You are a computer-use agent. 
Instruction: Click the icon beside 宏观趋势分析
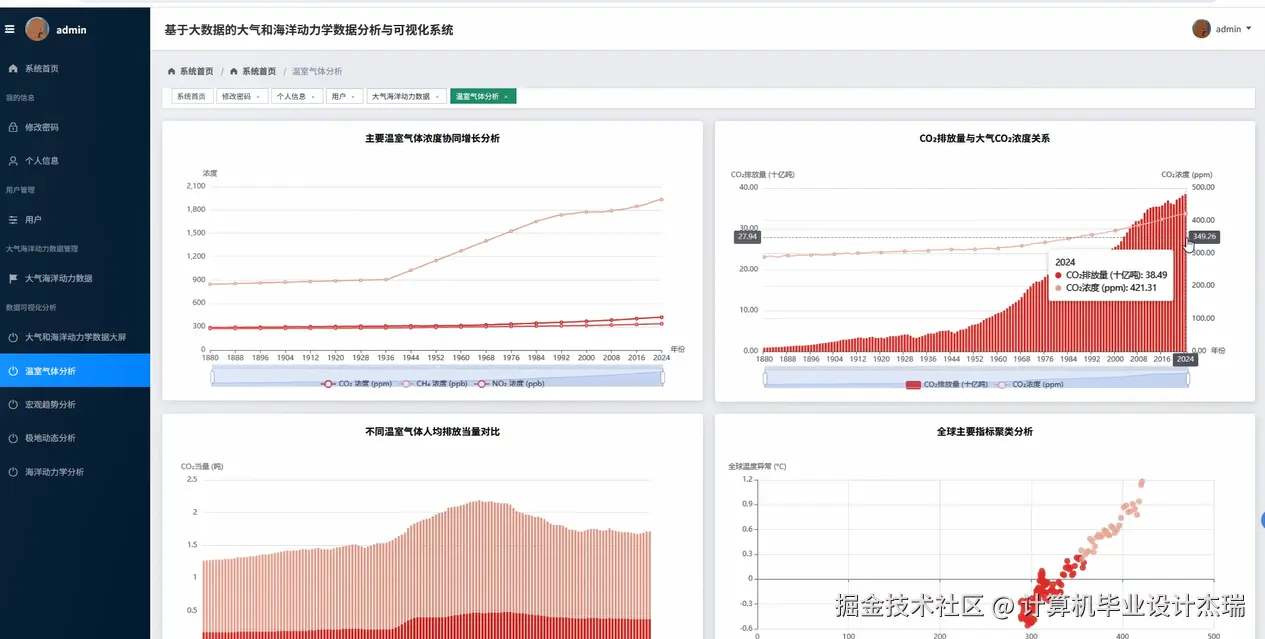coord(13,404)
